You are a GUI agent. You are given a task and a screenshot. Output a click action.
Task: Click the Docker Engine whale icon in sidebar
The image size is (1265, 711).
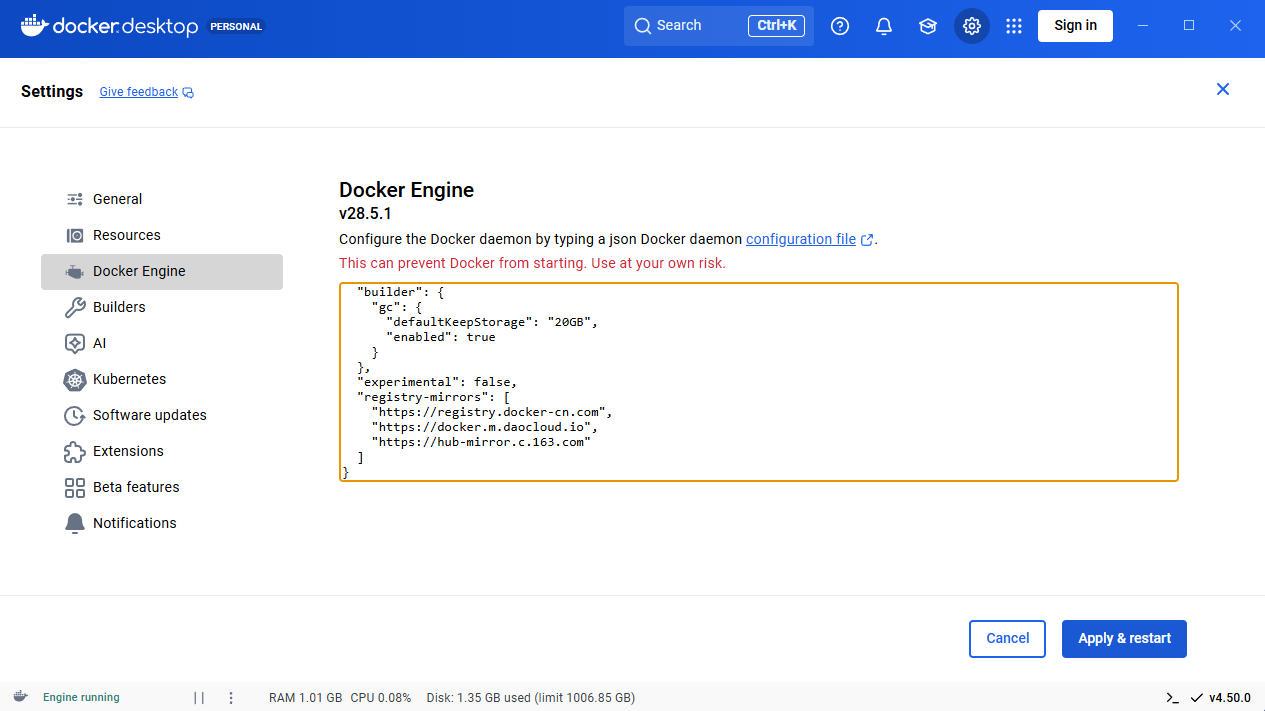[75, 271]
